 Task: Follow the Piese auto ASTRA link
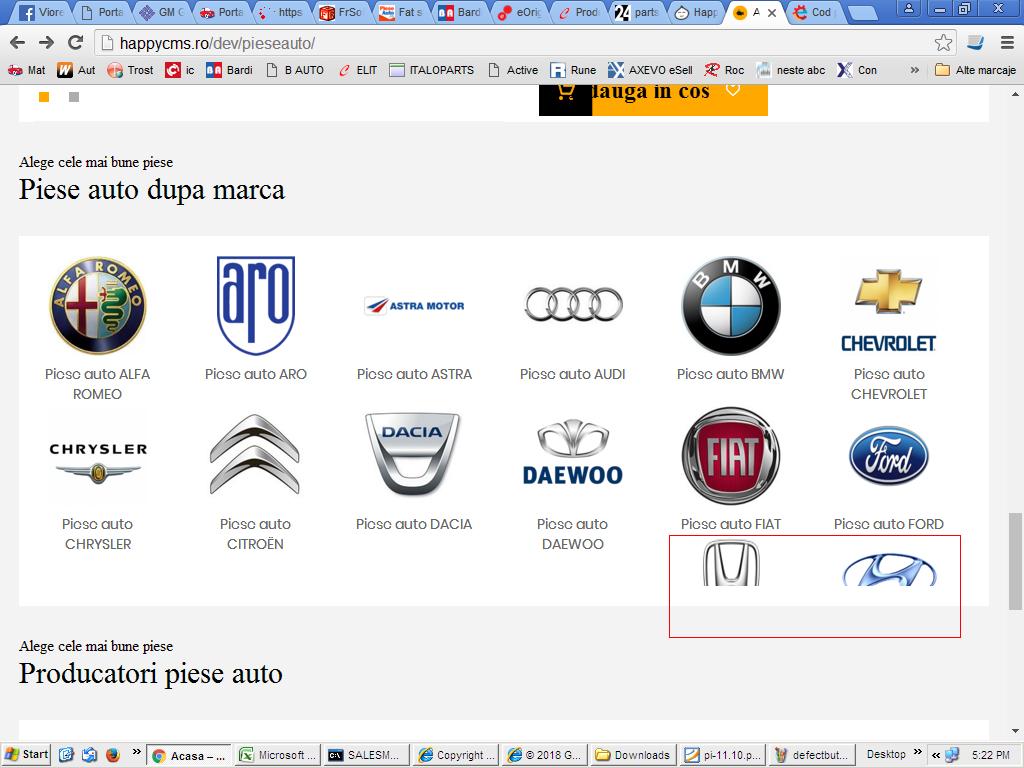pyautogui.click(x=414, y=374)
